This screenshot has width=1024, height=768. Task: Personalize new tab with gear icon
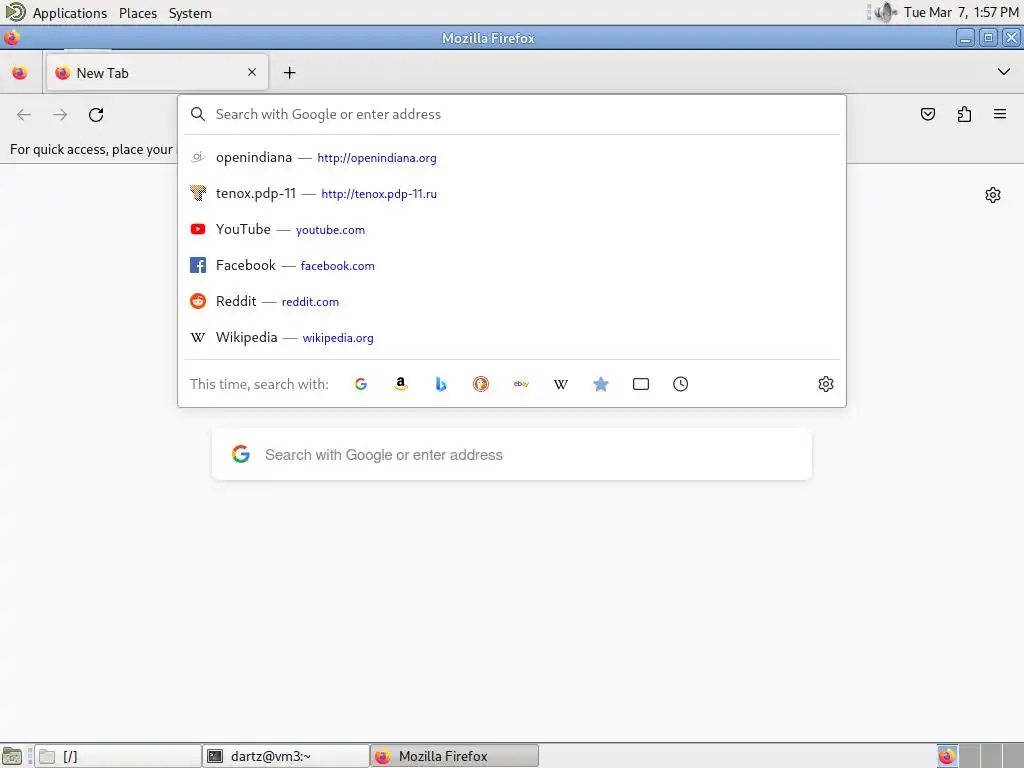pyautogui.click(x=993, y=195)
